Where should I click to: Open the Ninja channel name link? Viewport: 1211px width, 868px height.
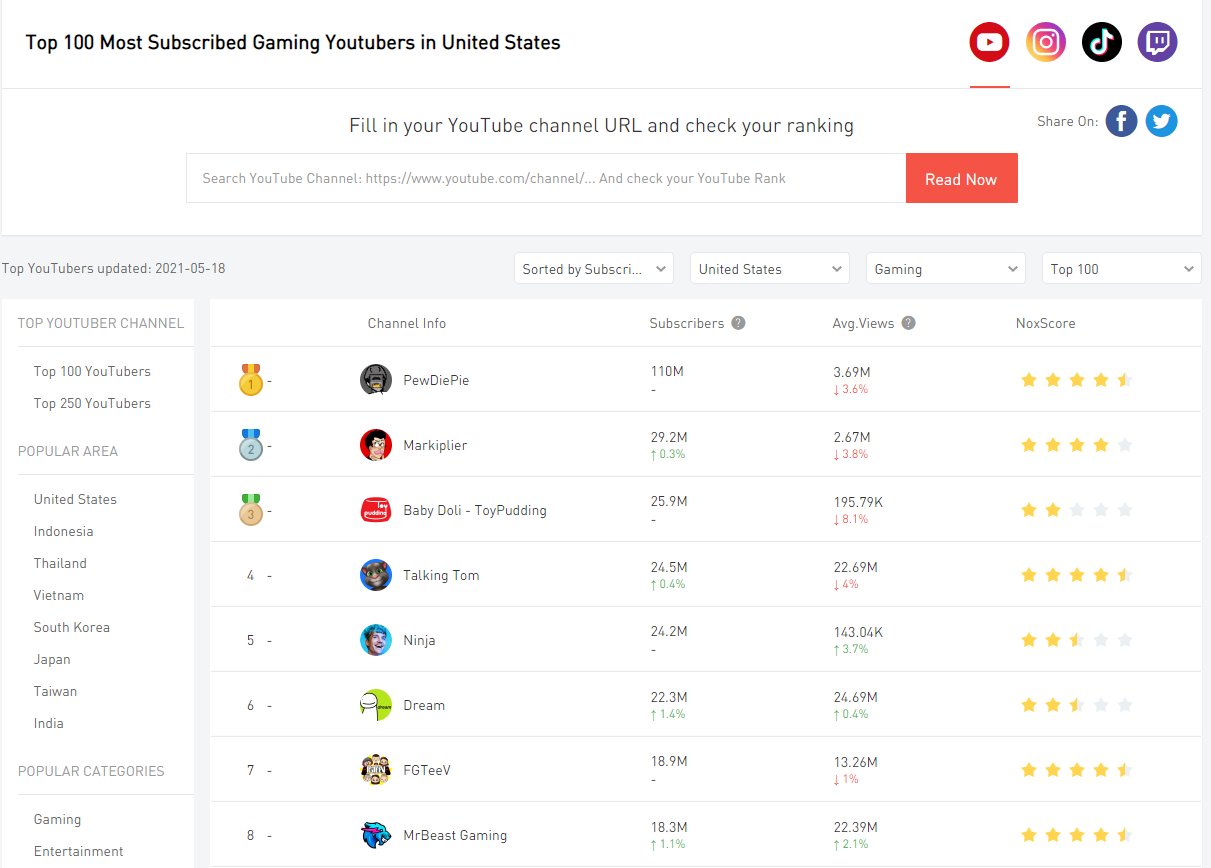[419, 640]
